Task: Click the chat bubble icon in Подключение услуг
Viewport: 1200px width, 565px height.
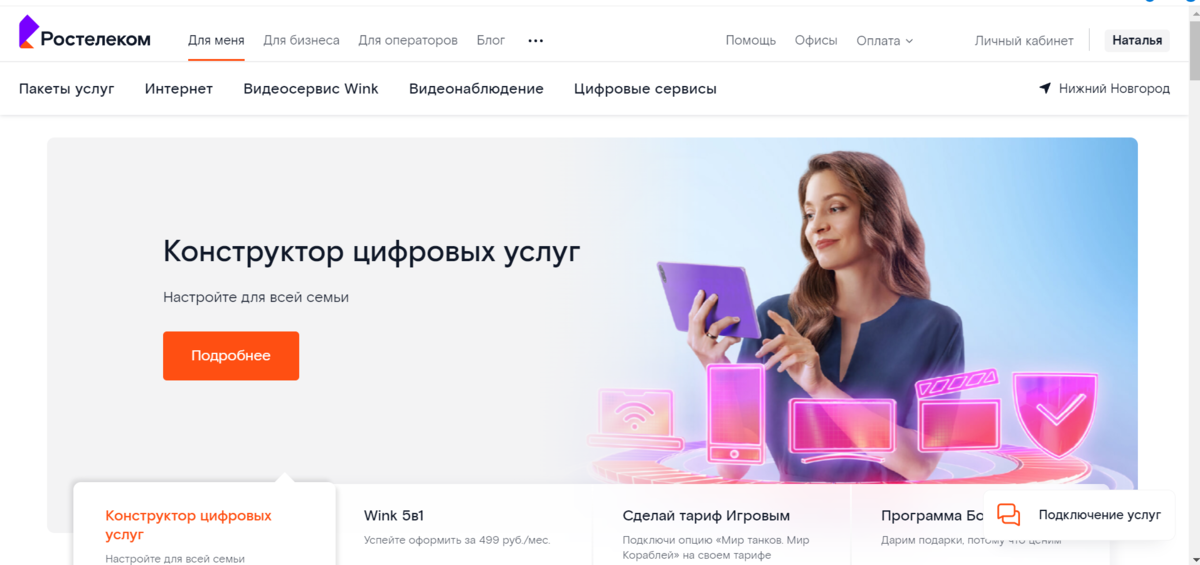Action: coord(1009,515)
